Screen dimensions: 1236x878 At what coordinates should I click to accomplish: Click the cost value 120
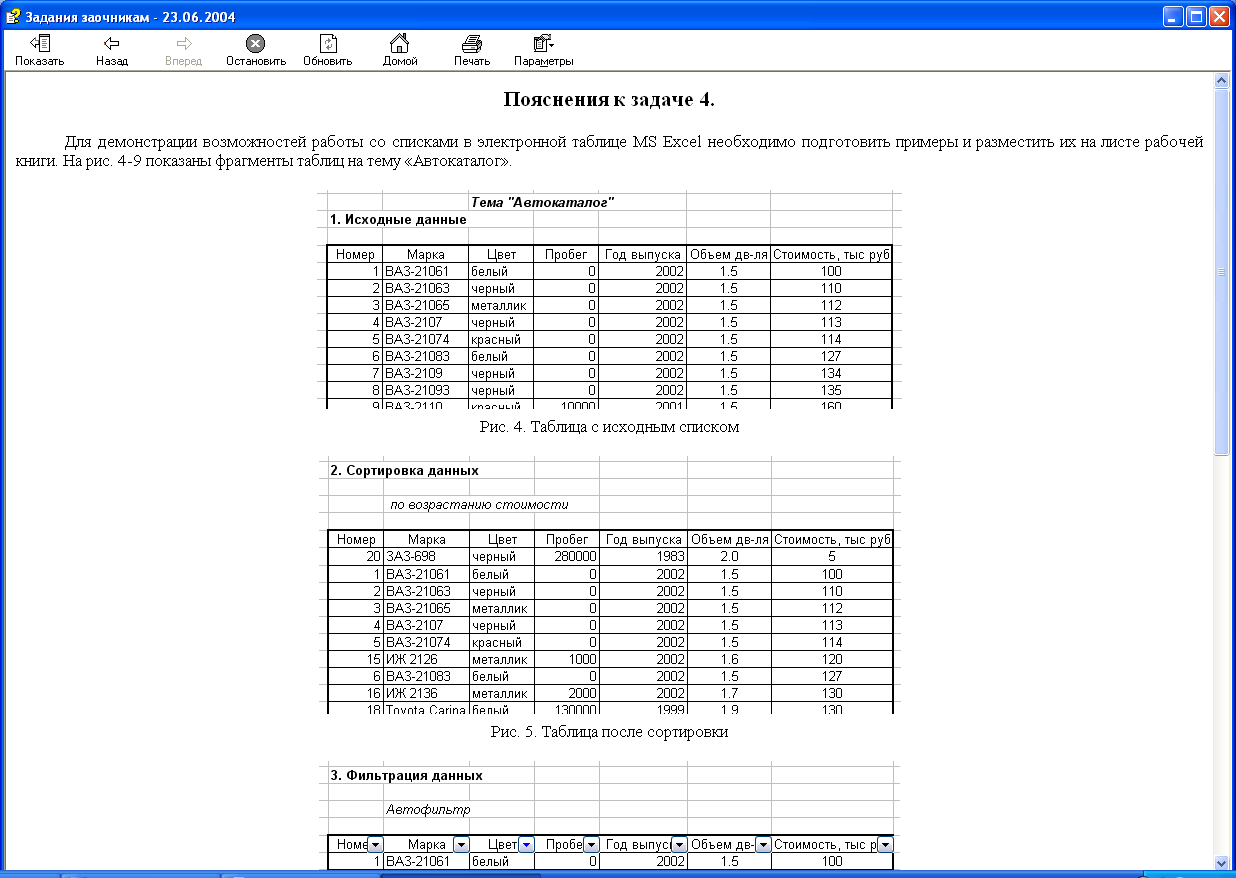831,659
